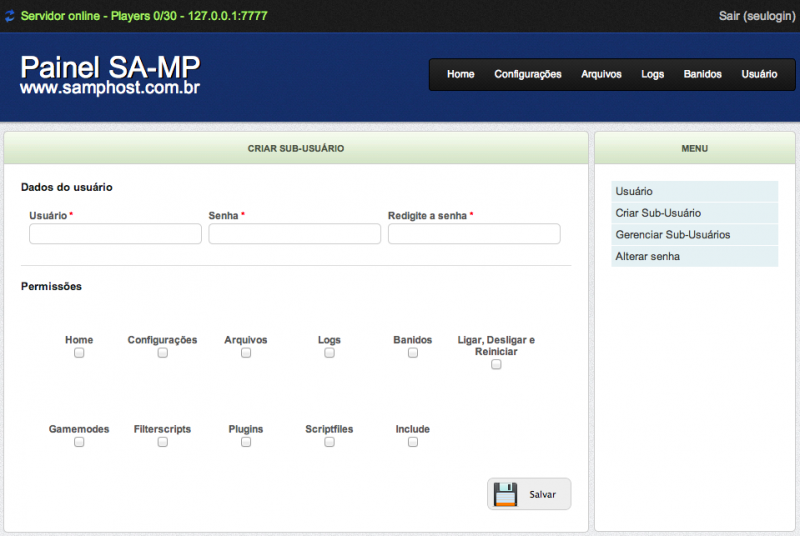Viewport: 800px width, 536px height.
Task: Enable the Gamemodes permission checkbox
Action: tap(79, 442)
